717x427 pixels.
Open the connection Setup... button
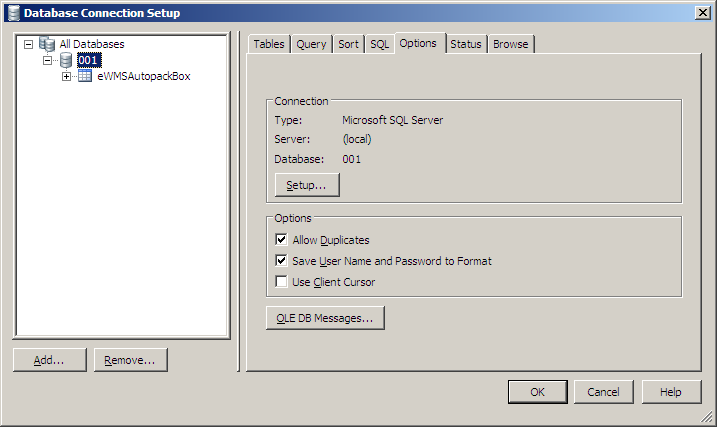coord(307,185)
